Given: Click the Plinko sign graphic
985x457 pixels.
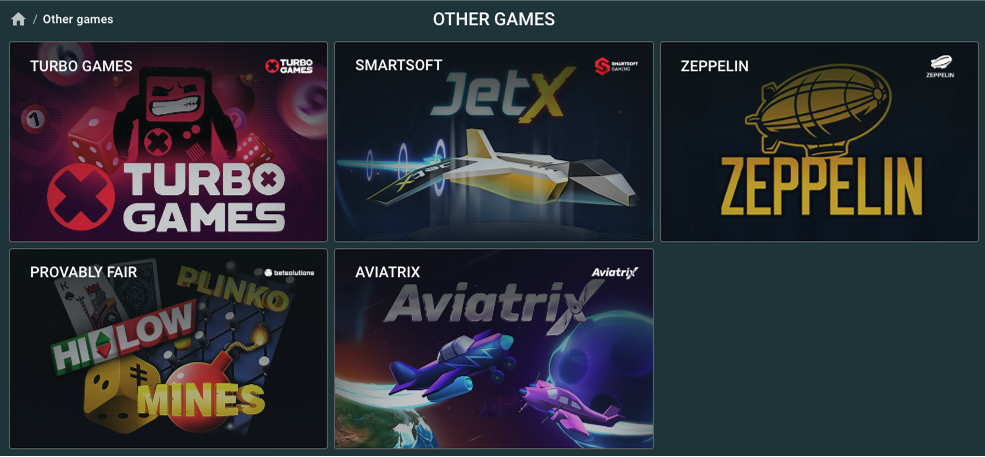Looking at the screenshot, I should pyautogui.click(x=236, y=287).
